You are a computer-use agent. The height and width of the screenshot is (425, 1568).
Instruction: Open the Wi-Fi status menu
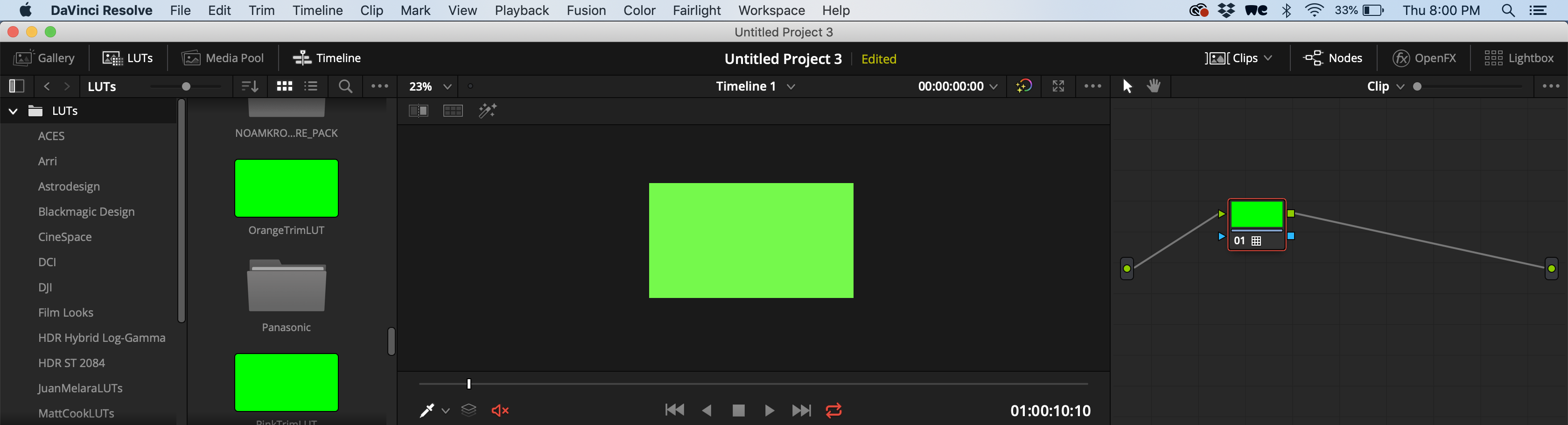pyautogui.click(x=1314, y=10)
